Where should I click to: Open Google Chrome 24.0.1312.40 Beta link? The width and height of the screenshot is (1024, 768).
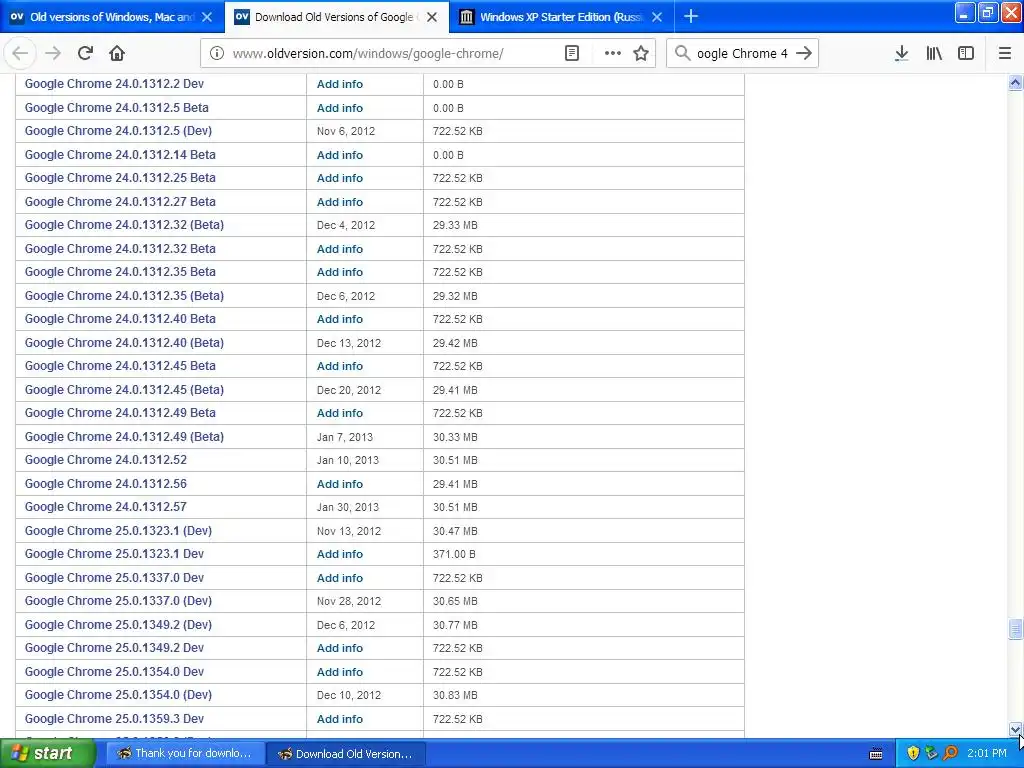pyautogui.click(x=120, y=319)
